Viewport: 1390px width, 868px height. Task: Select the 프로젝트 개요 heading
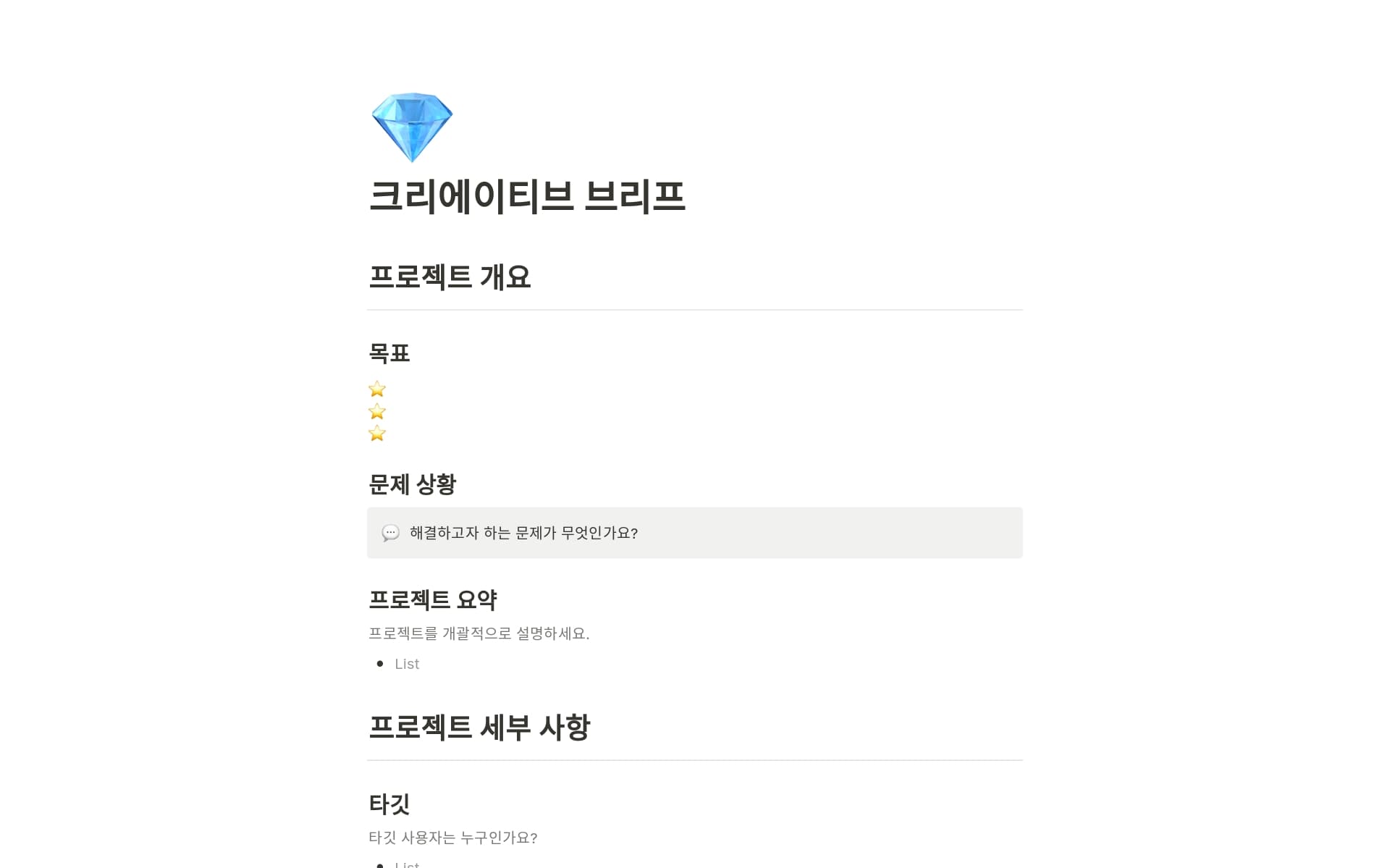point(450,277)
